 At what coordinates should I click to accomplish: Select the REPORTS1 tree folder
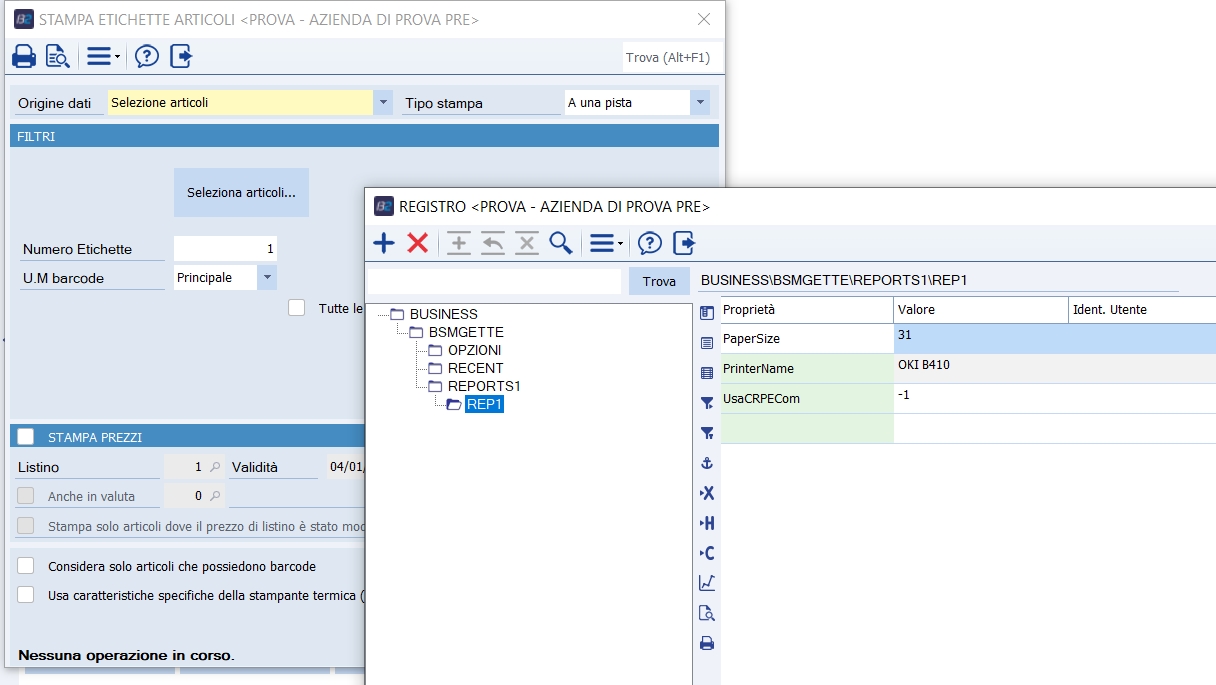(484, 386)
